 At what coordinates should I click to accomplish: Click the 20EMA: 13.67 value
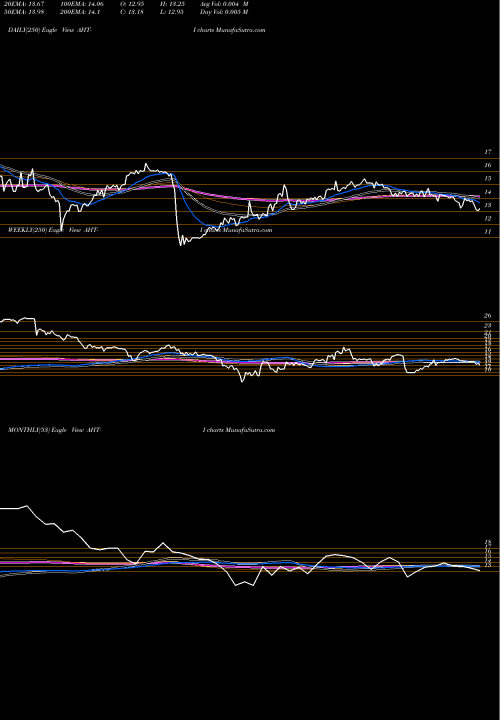click(x=24, y=4)
